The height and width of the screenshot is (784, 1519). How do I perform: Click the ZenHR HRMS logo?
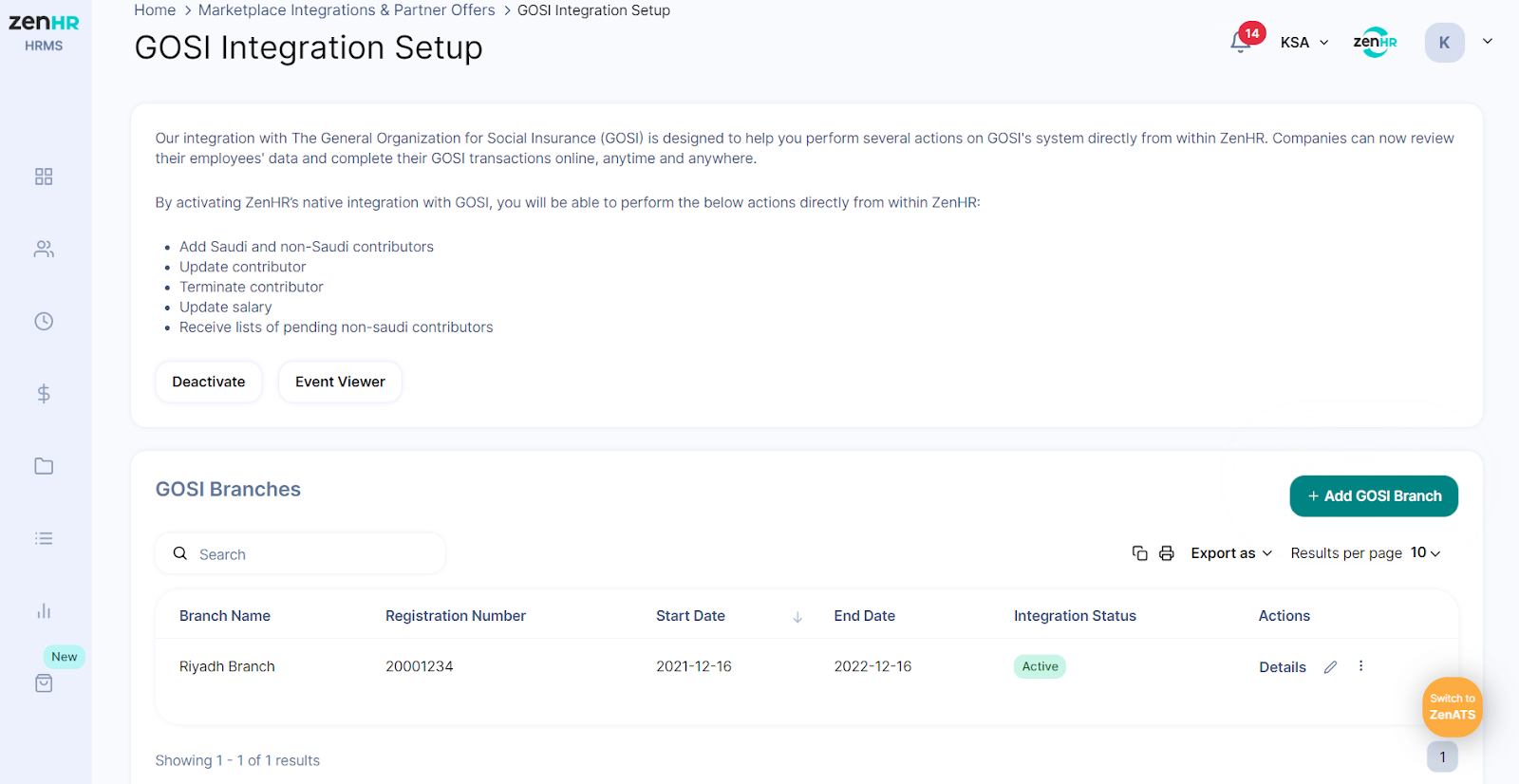pyautogui.click(x=44, y=32)
